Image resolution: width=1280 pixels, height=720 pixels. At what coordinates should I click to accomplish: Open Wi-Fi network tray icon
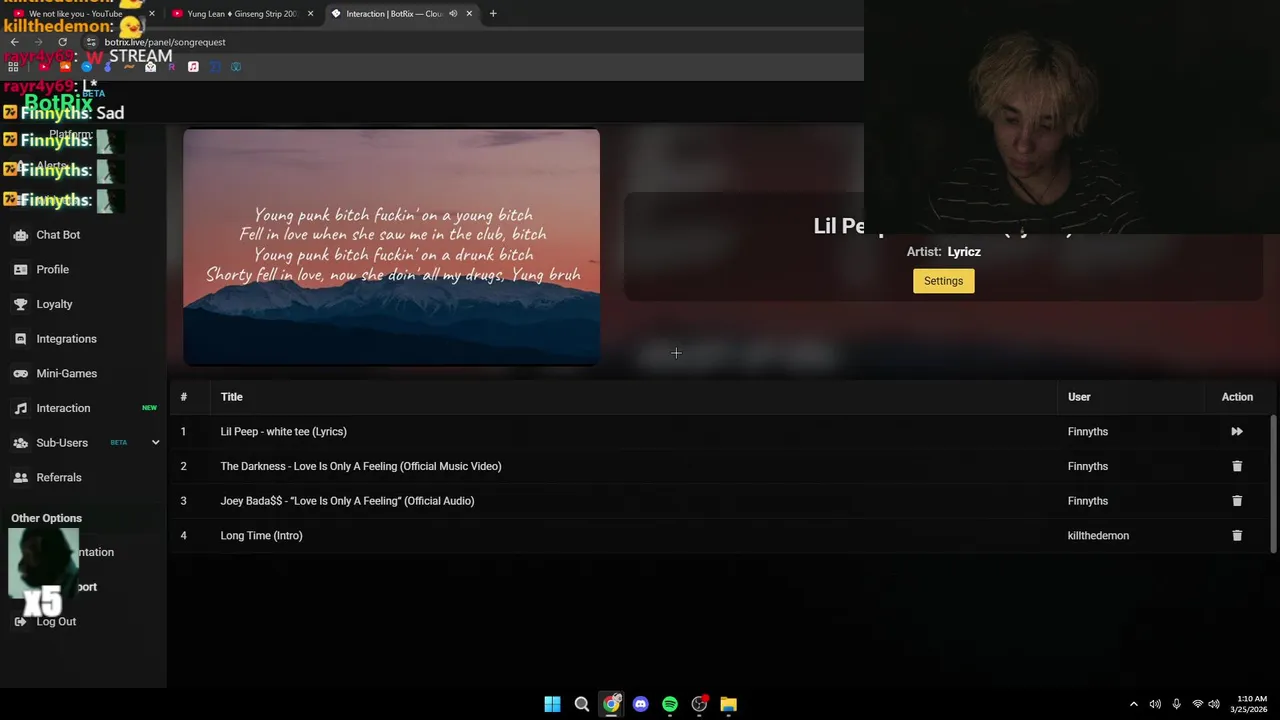point(1197,704)
